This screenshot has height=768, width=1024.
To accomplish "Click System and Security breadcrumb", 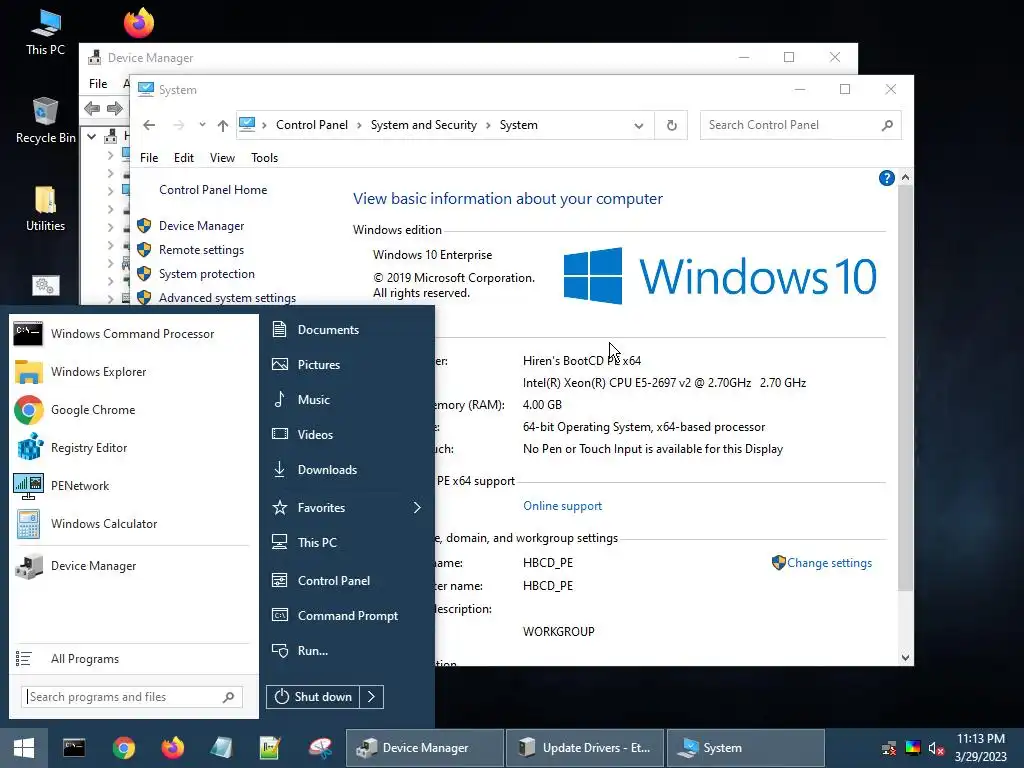I will (424, 125).
